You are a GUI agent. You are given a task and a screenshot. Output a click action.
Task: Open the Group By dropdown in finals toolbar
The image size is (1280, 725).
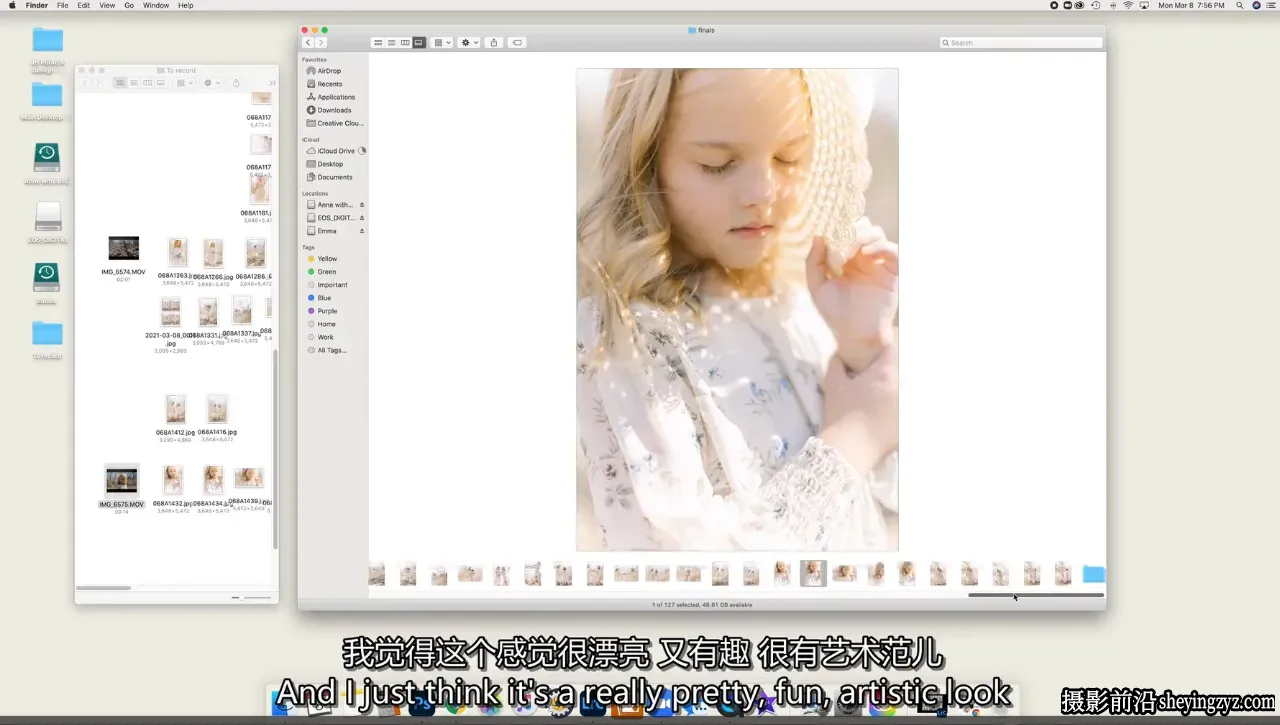click(x=442, y=43)
